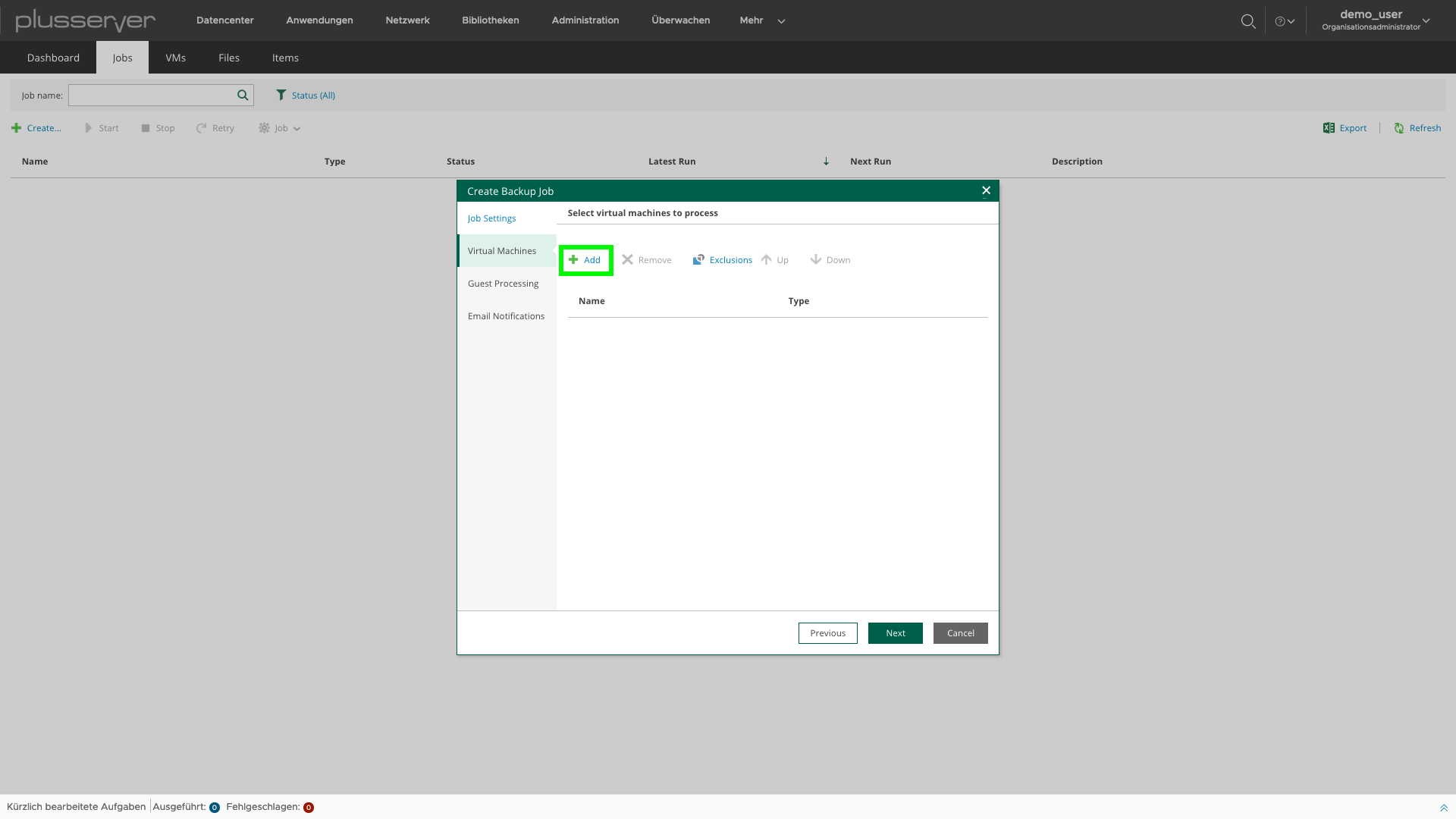Sort by the Next Run column
Viewport: 1456px width, 819px height.
coord(871,162)
